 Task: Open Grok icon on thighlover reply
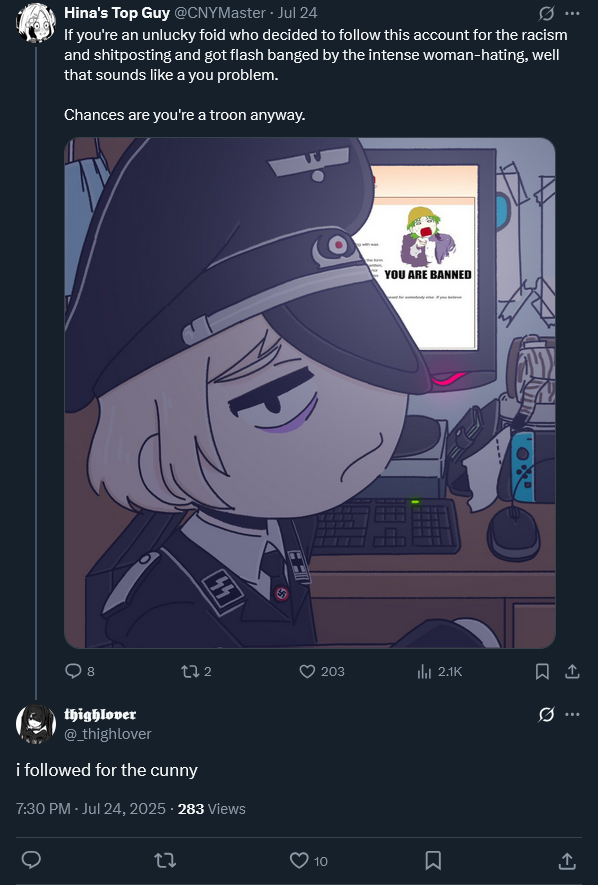tap(546, 715)
